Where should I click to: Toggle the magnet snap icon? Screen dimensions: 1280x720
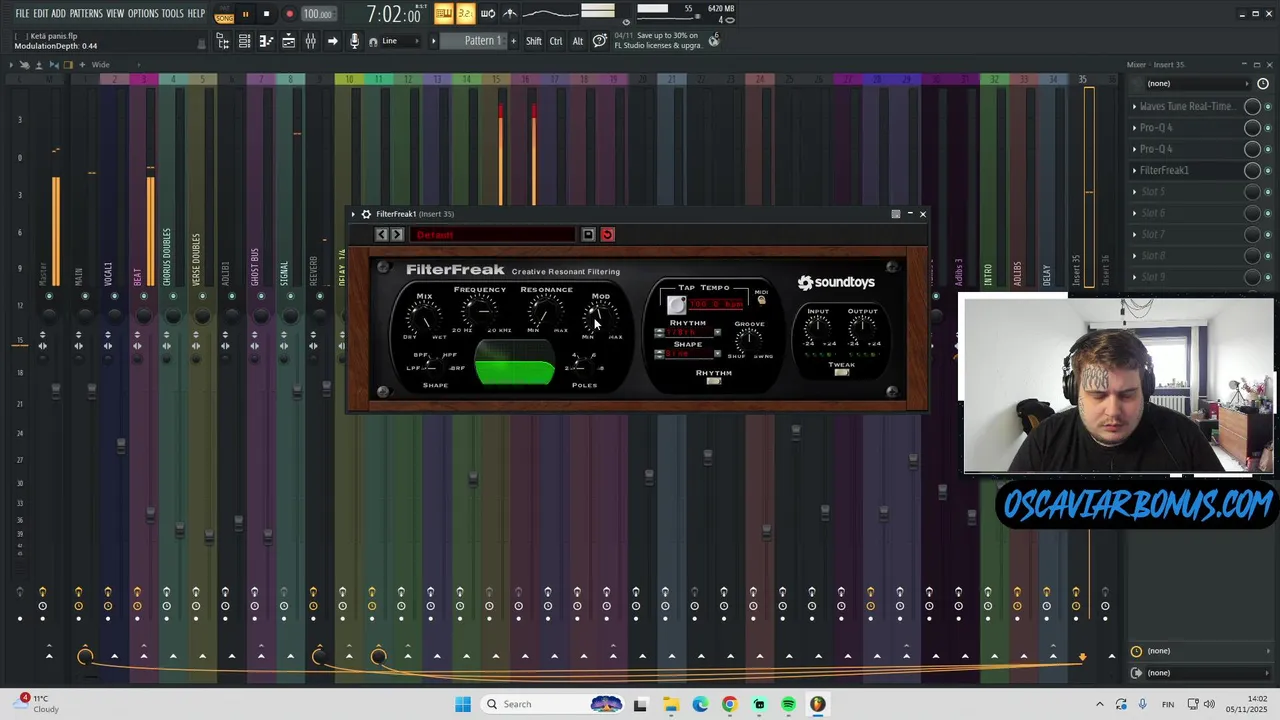373,42
